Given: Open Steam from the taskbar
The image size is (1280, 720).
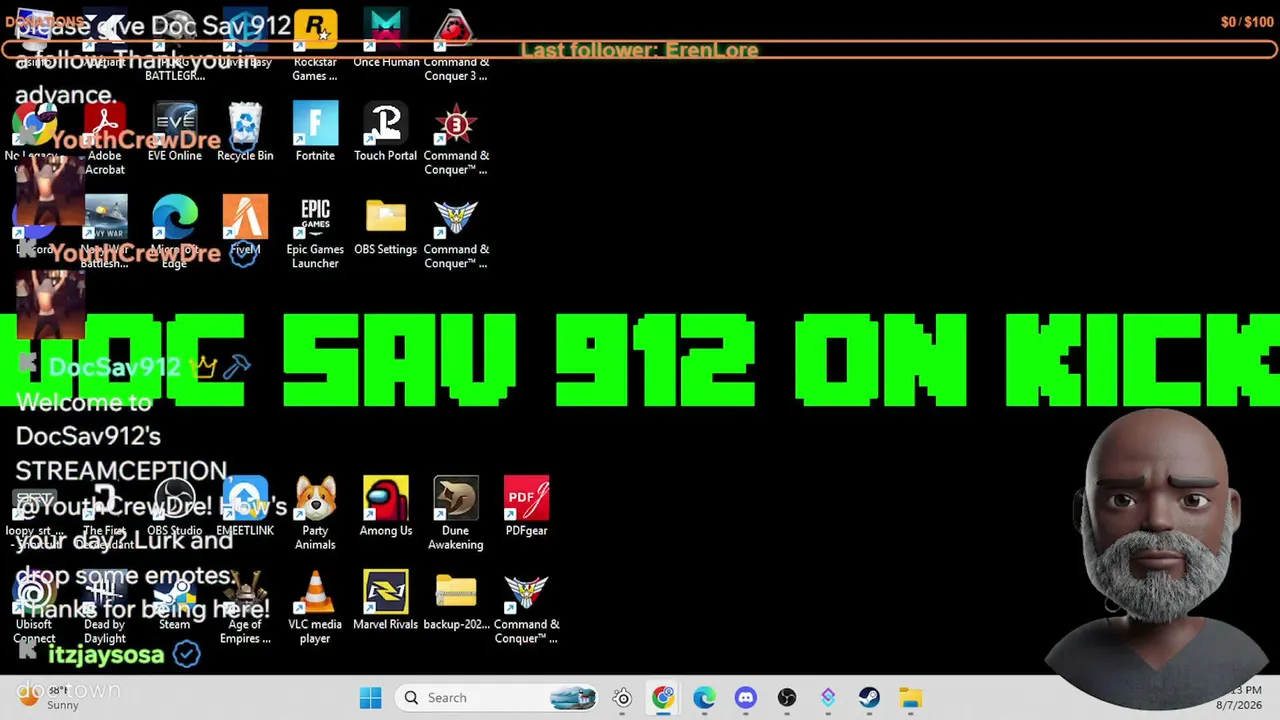Looking at the screenshot, I should [869, 698].
